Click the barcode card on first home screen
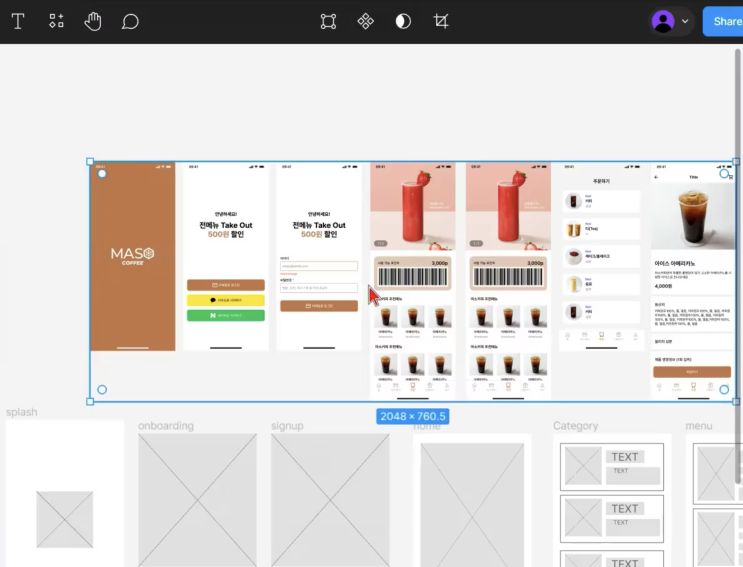This screenshot has width=743, height=567. (413, 273)
